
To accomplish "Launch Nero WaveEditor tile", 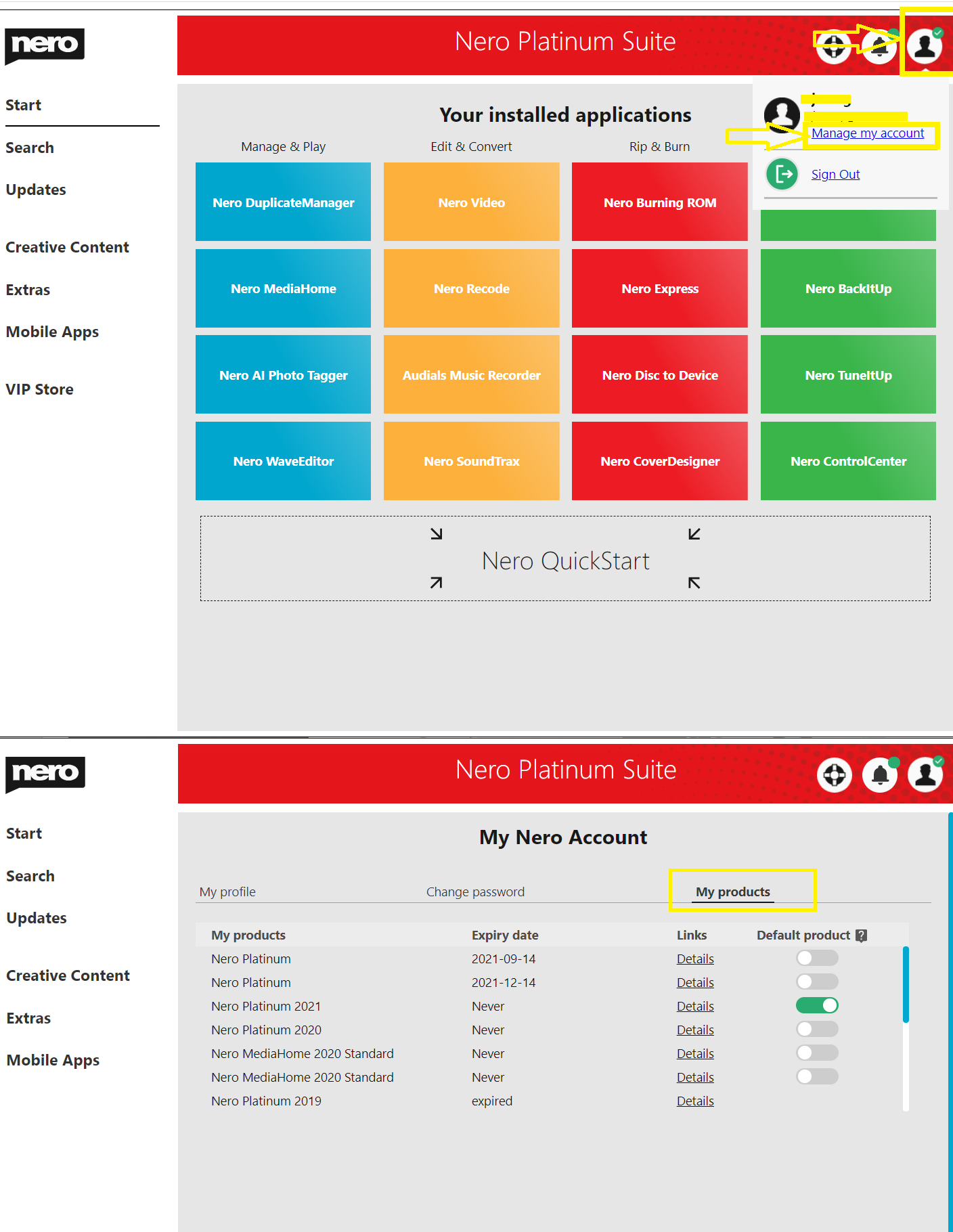I will [x=283, y=461].
